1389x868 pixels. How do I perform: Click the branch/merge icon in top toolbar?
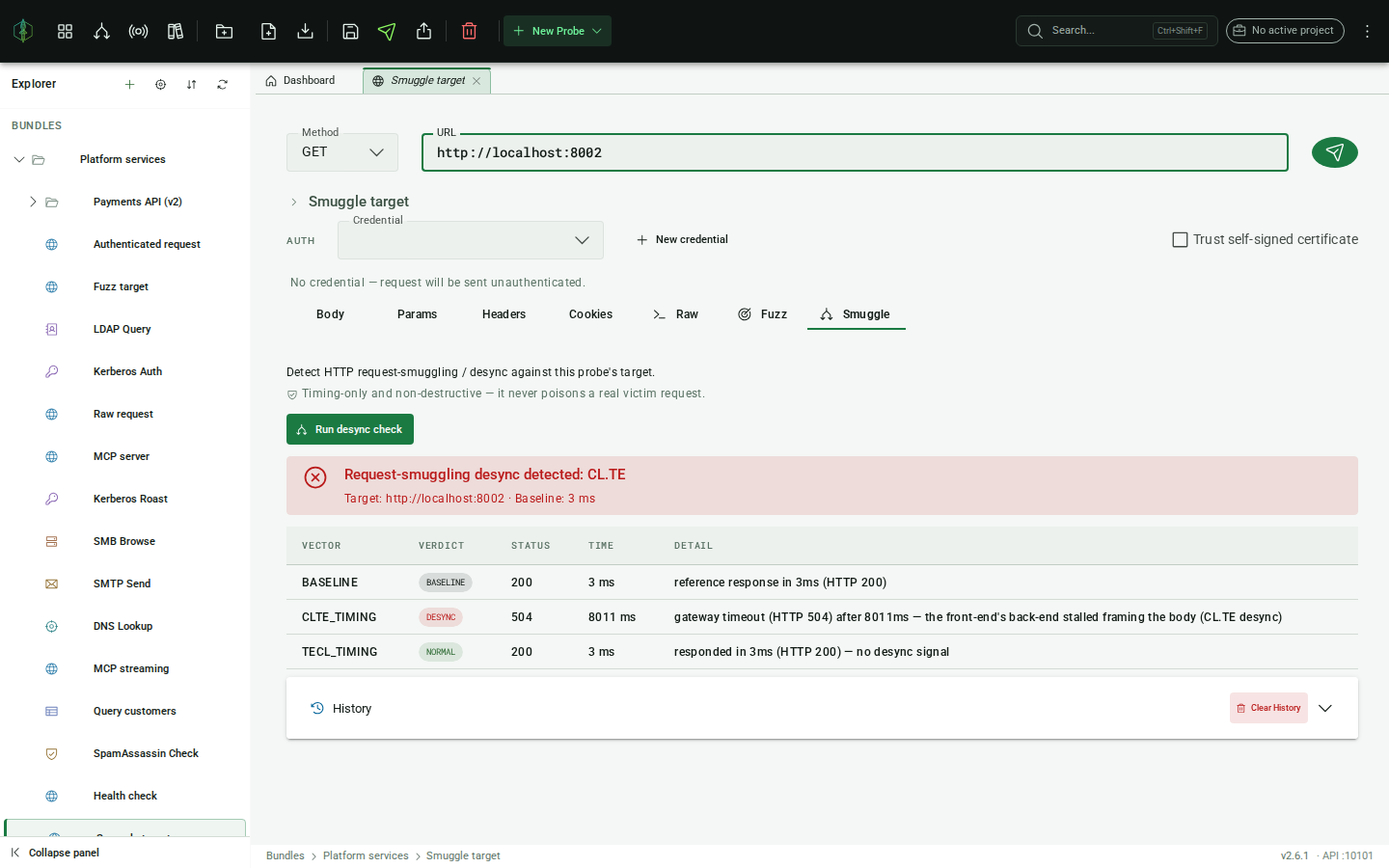click(x=101, y=31)
